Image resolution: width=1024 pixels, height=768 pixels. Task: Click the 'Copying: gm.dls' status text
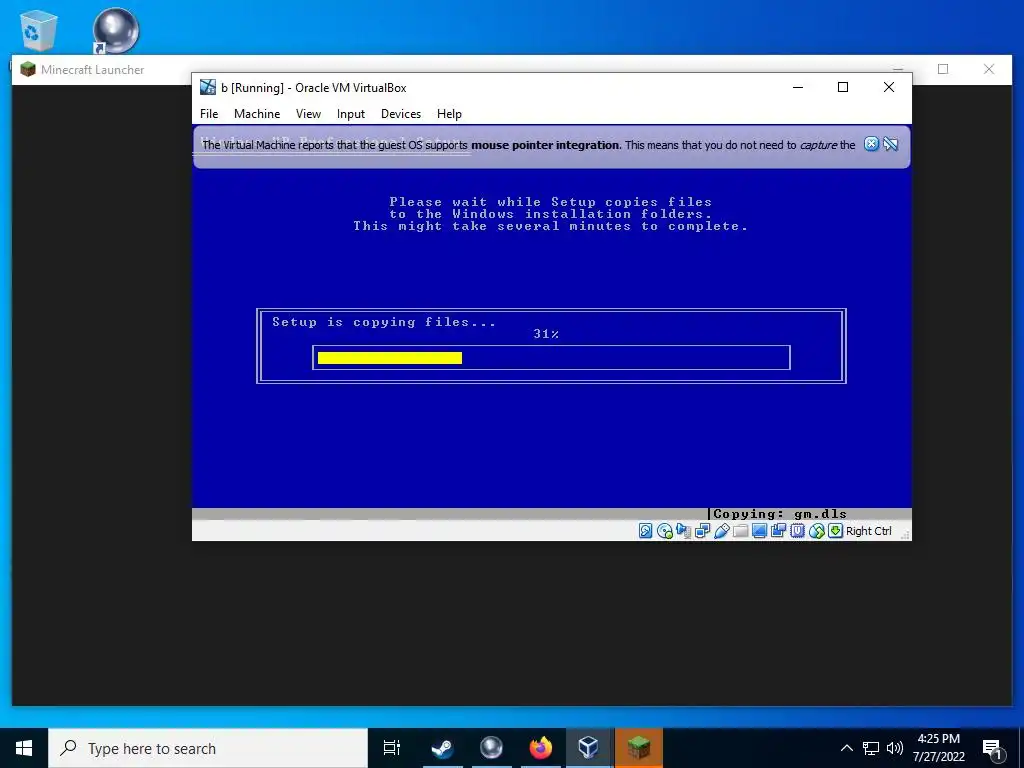click(x=780, y=514)
